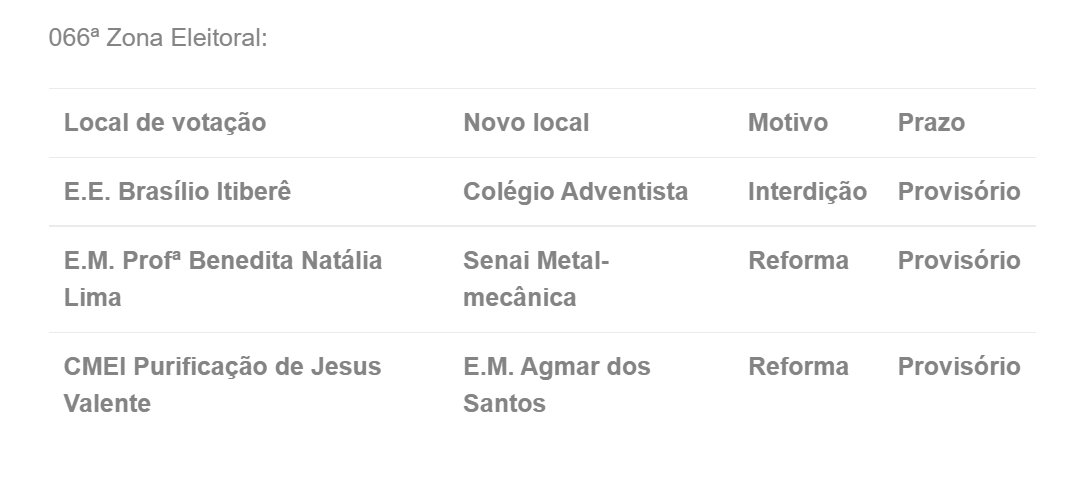Click the 'Motivo' column header

click(788, 123)
